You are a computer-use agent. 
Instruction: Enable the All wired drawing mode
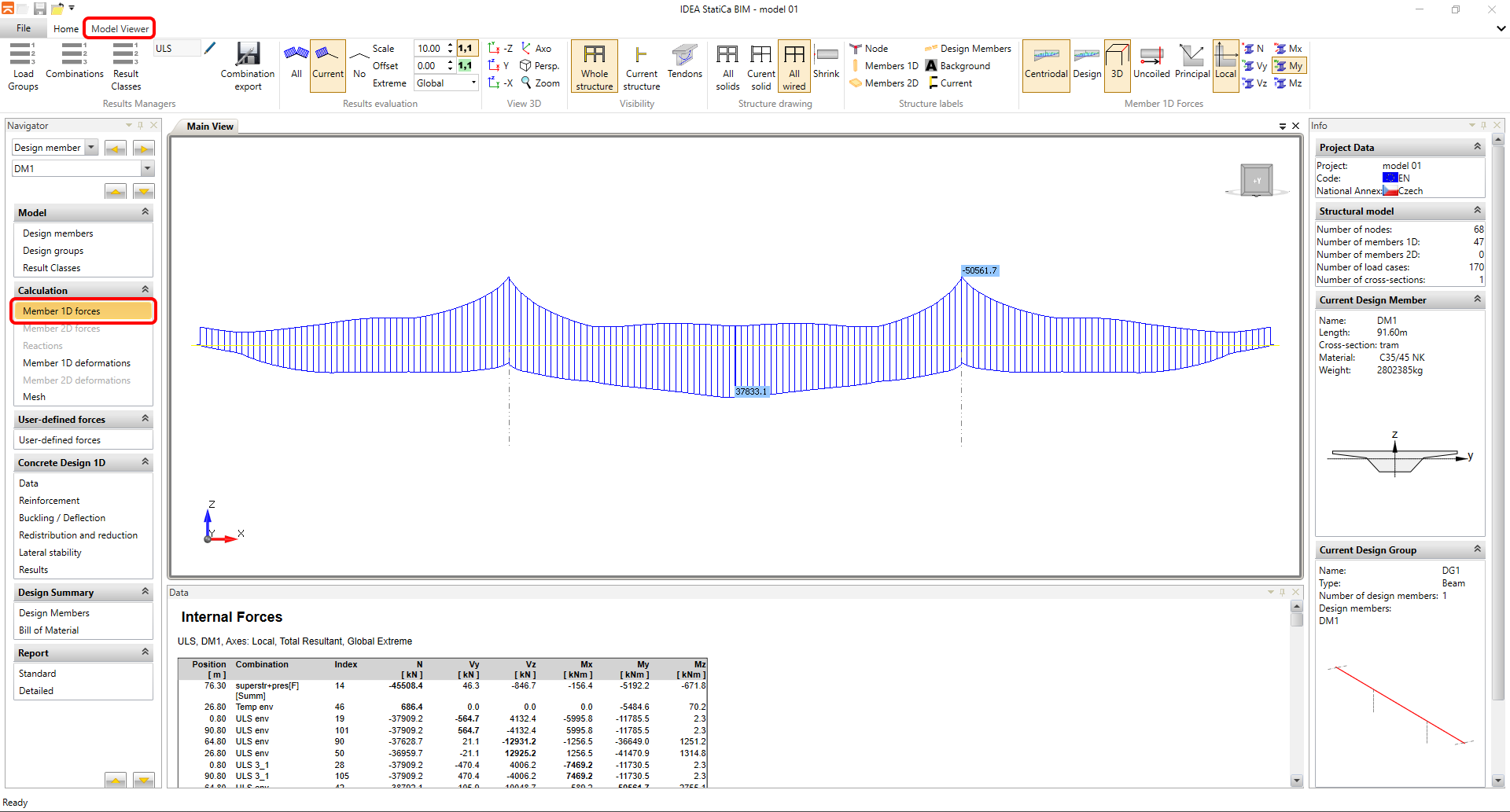(x=794, y=66)
